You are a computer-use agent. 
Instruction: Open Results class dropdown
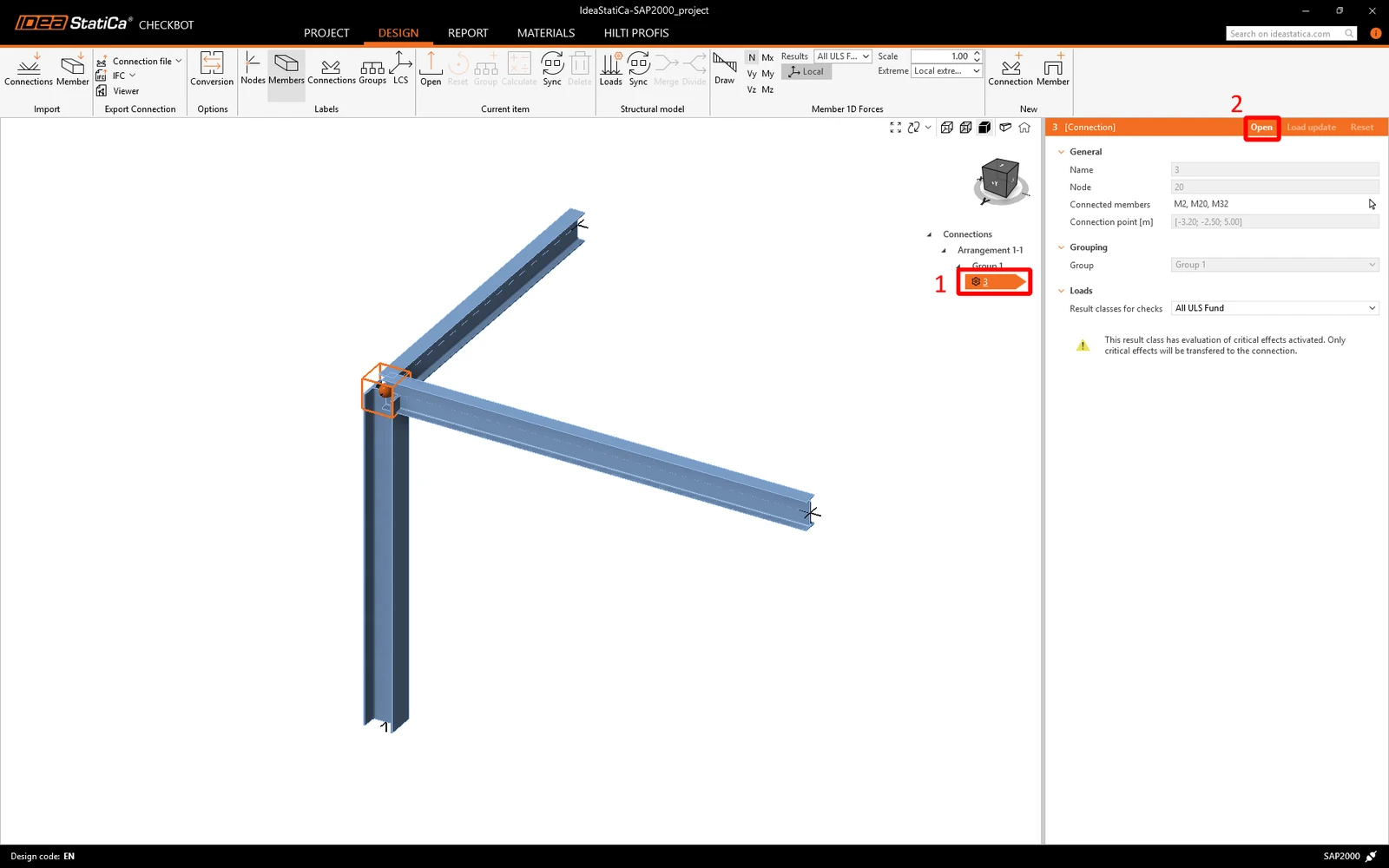(x=843, y=56)
